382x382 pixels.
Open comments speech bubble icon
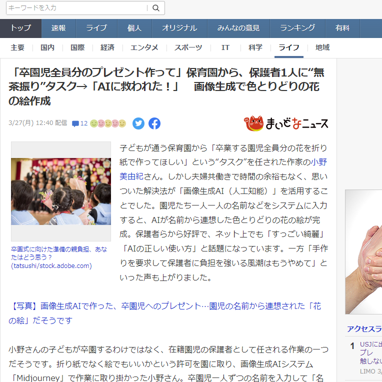(x=76, y=124)
